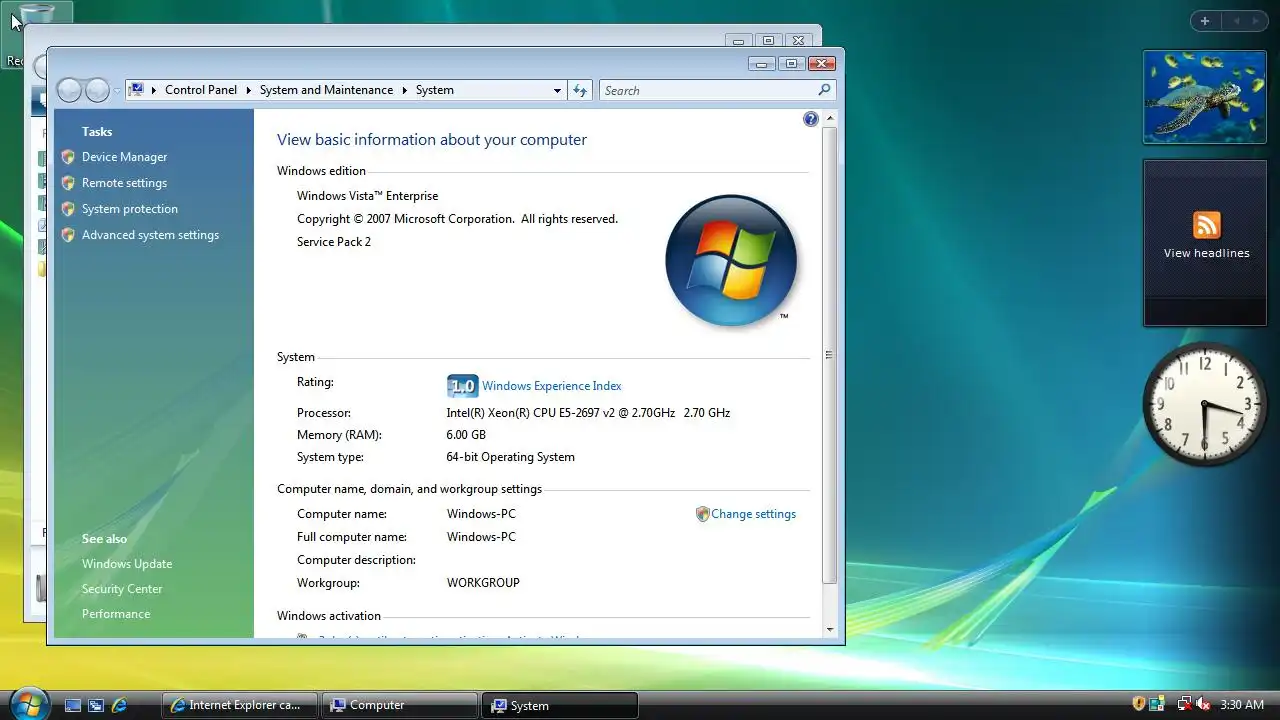Click '64-bit Operating System' text

pos(510,457)
